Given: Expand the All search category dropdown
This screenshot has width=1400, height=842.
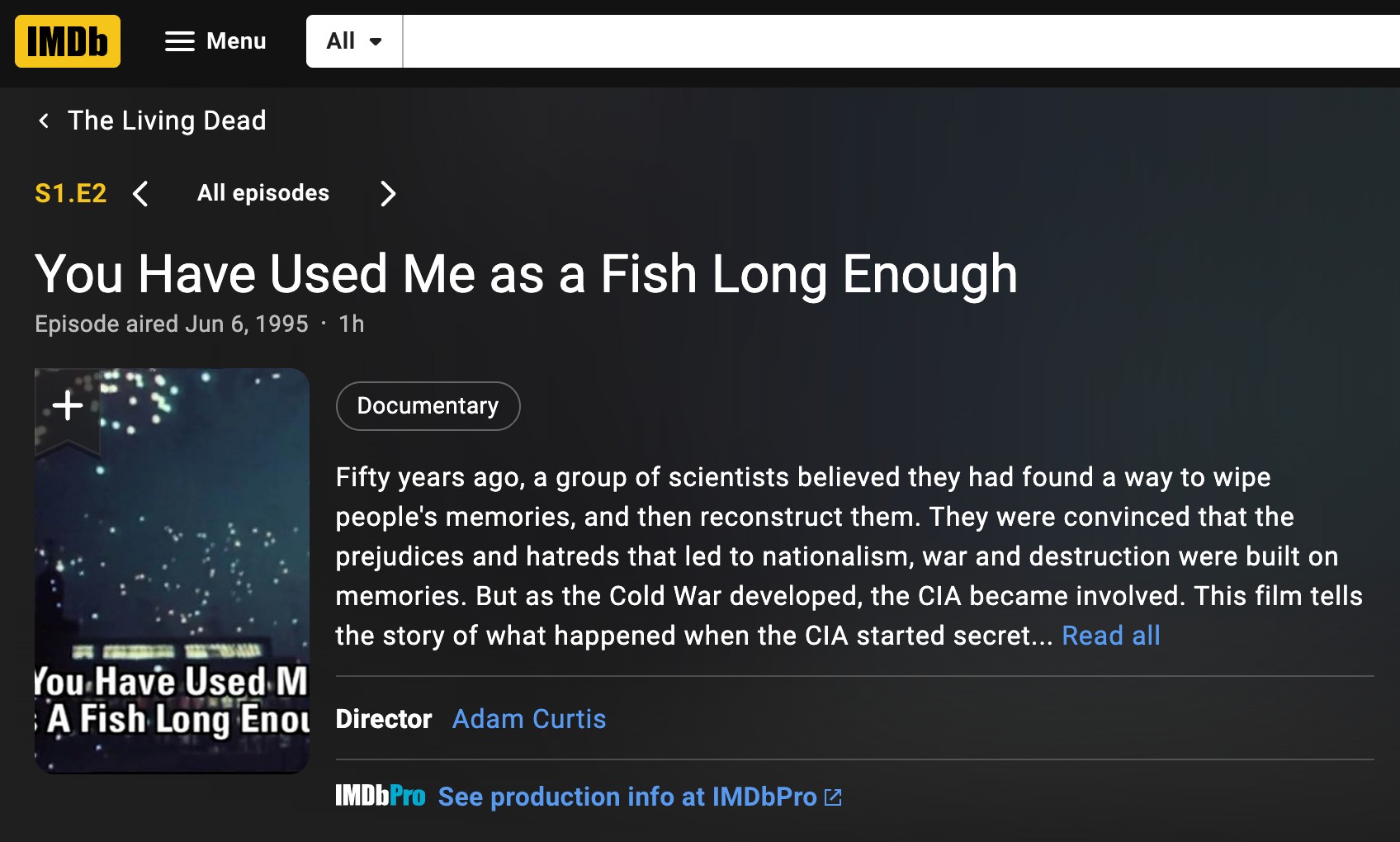Looking at the screenshot, I should click(354, 41).
